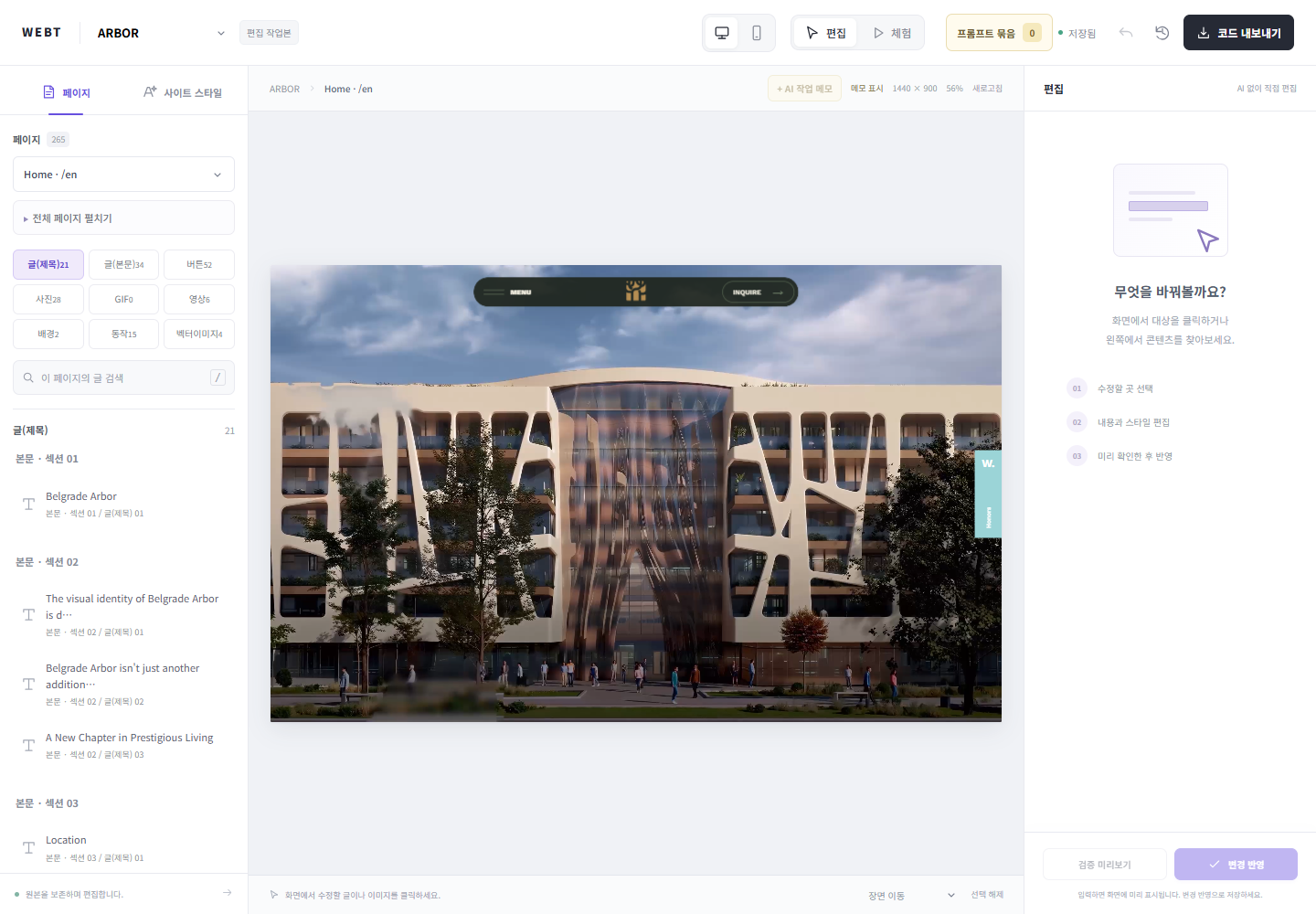Screen dimensions: 1316x914
Task: Click the 프롬프트 묶음 button
Action: [999, 33]
